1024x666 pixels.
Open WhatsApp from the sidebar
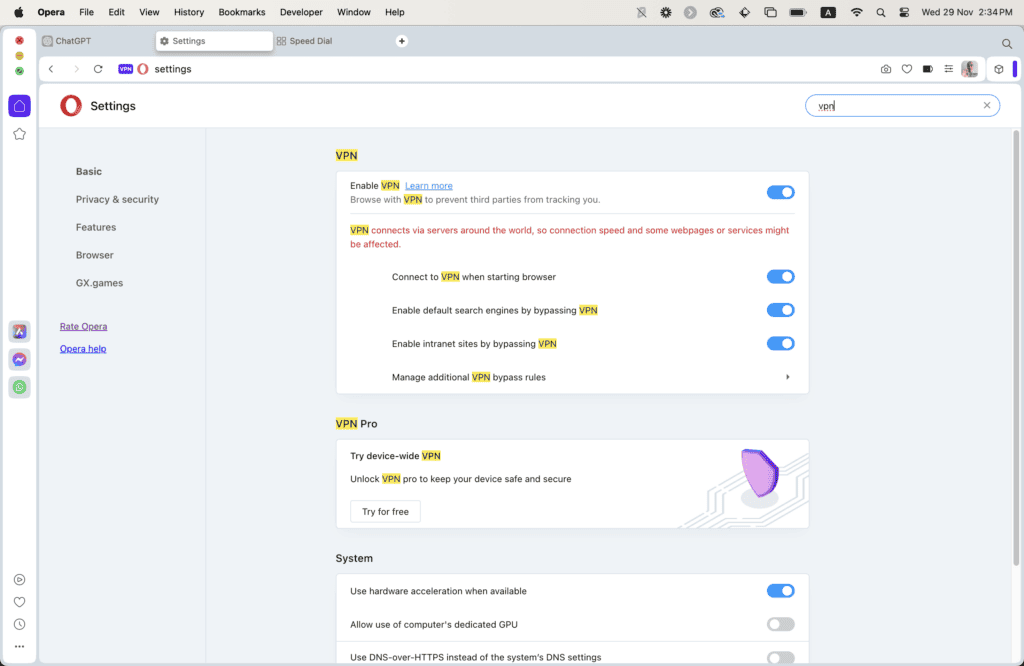19,387
